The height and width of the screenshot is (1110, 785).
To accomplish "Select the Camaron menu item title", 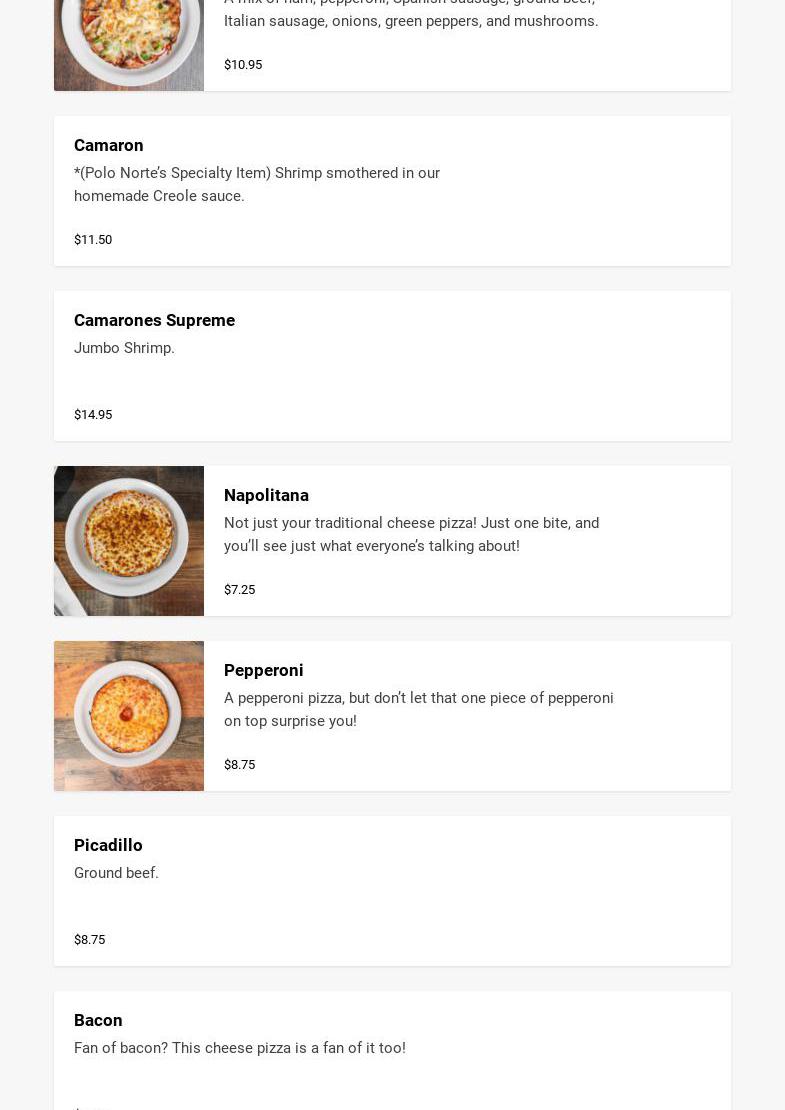I will coord(109,145).
